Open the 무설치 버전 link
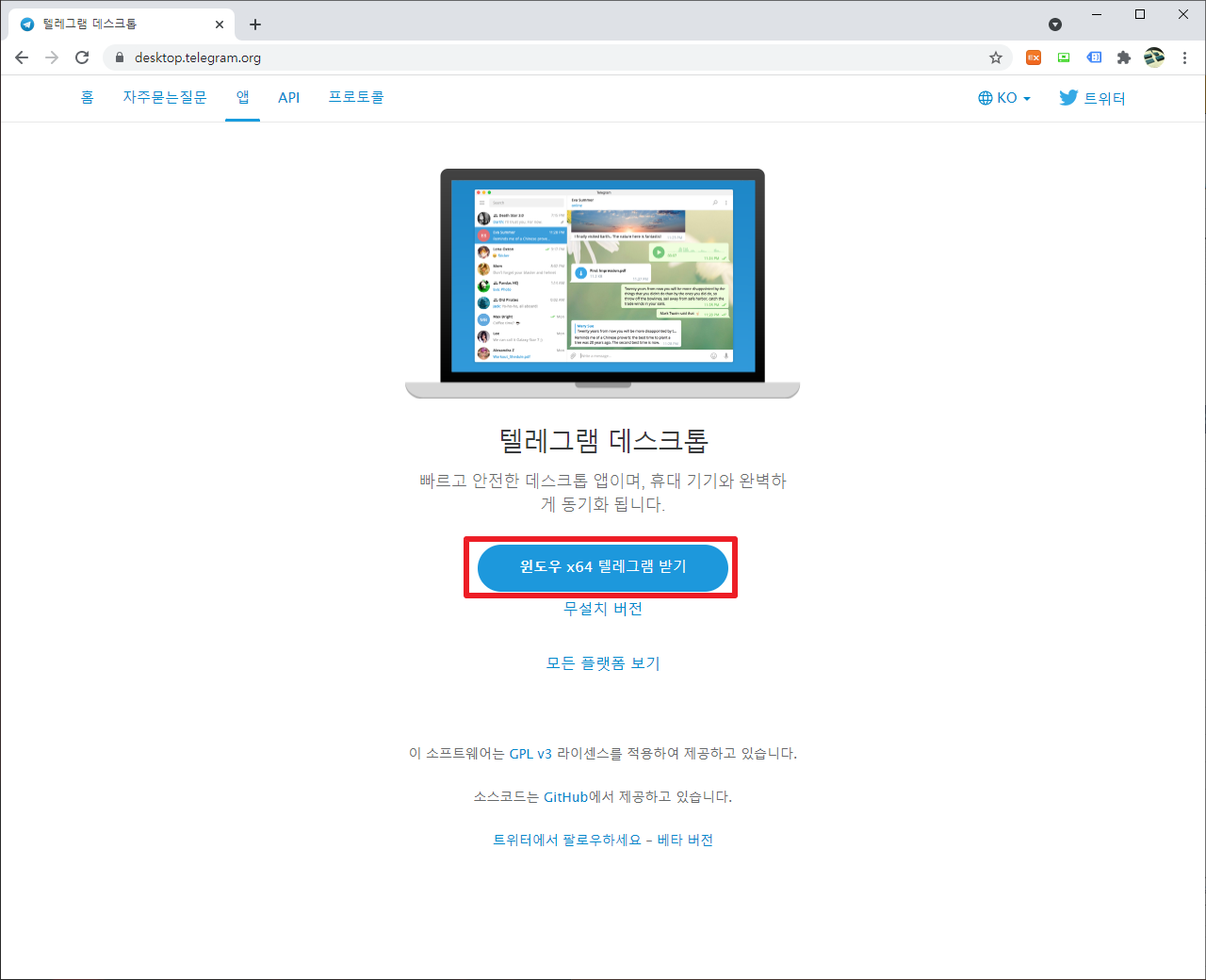Screen dimensions: 1206x980 (x=603, y=609)
